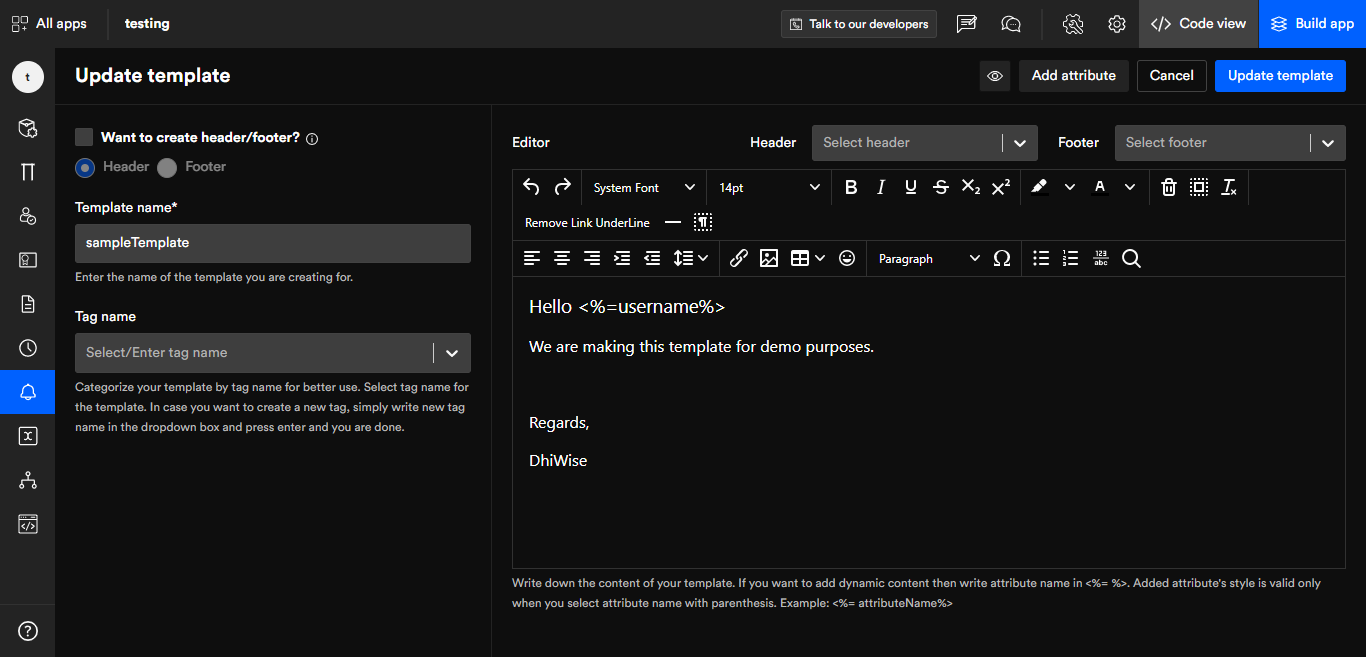Check the Want to create header/footer box
The image size is (1366, 657).
pos(84,137)
